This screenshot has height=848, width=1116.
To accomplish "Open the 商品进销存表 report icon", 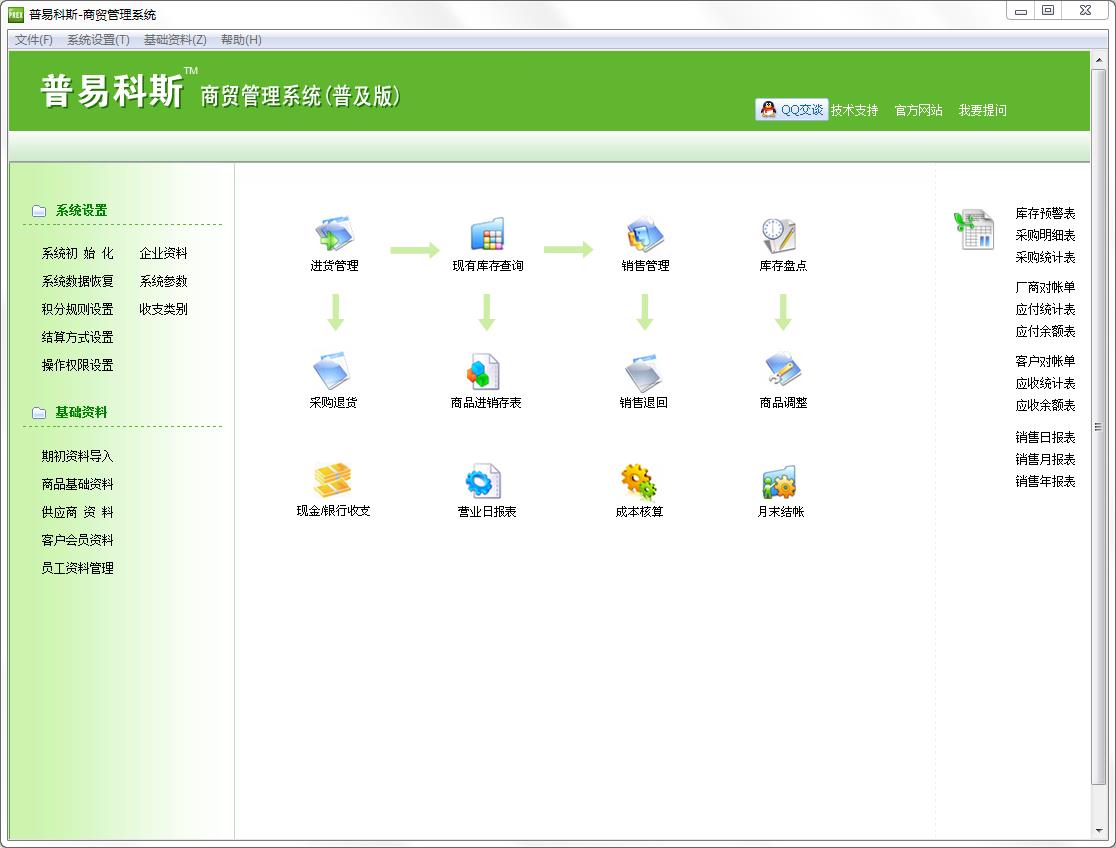I will pyautogui.click(x=483, y=371).
